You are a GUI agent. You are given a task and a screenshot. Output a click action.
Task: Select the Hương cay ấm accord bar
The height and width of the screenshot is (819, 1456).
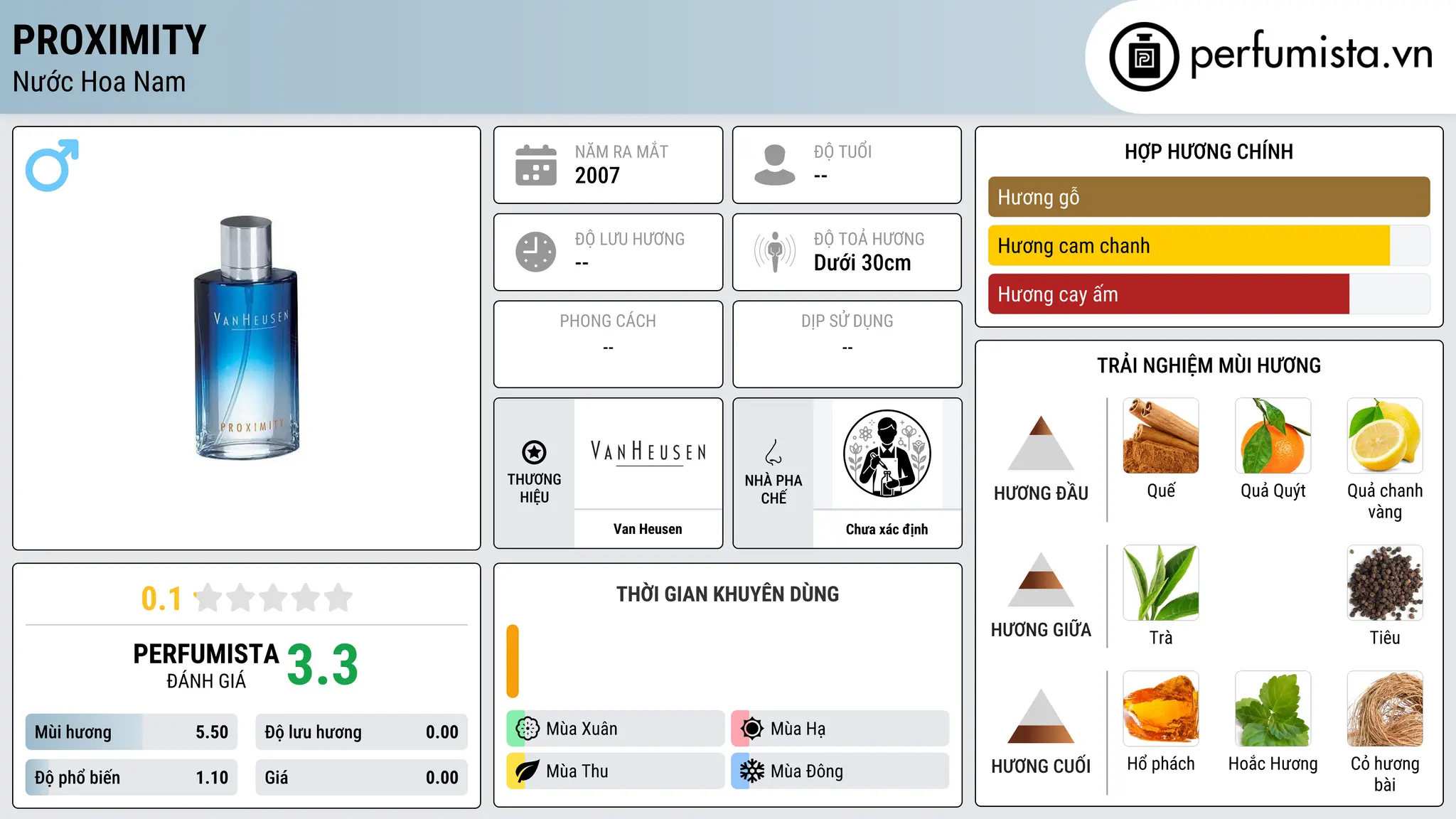click(1209, 294)
